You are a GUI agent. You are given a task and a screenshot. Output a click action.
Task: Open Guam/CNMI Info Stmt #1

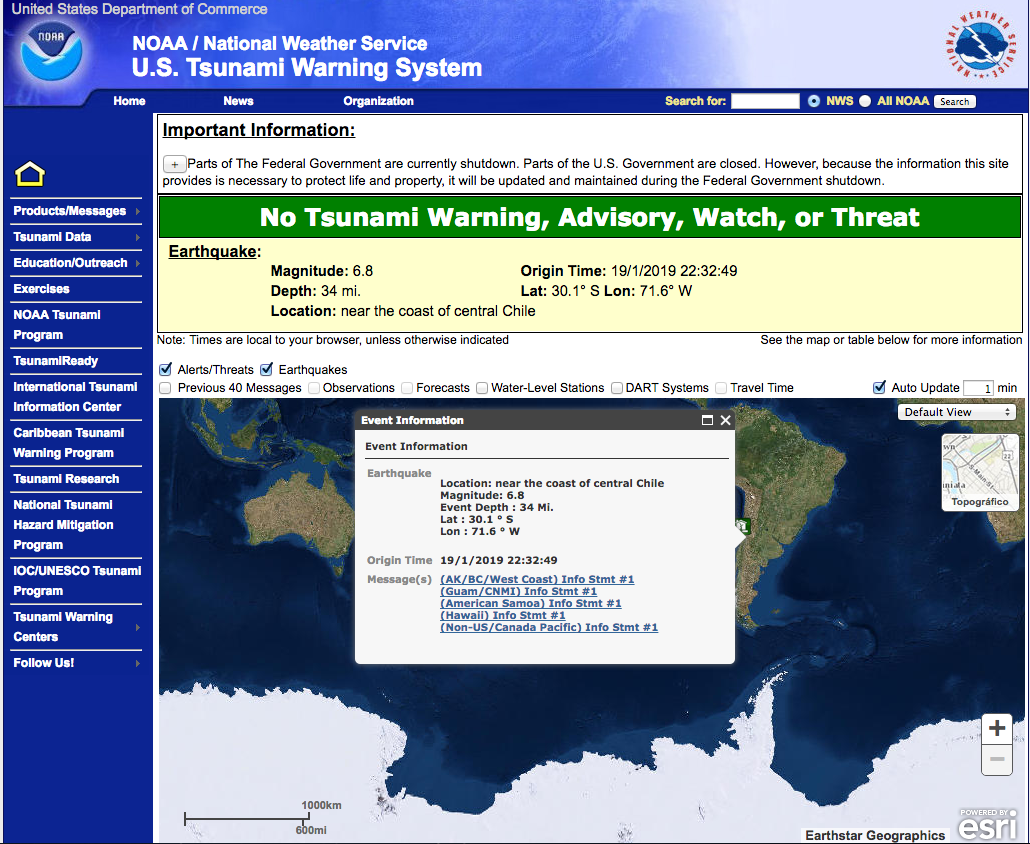click(x=518, y=591)
